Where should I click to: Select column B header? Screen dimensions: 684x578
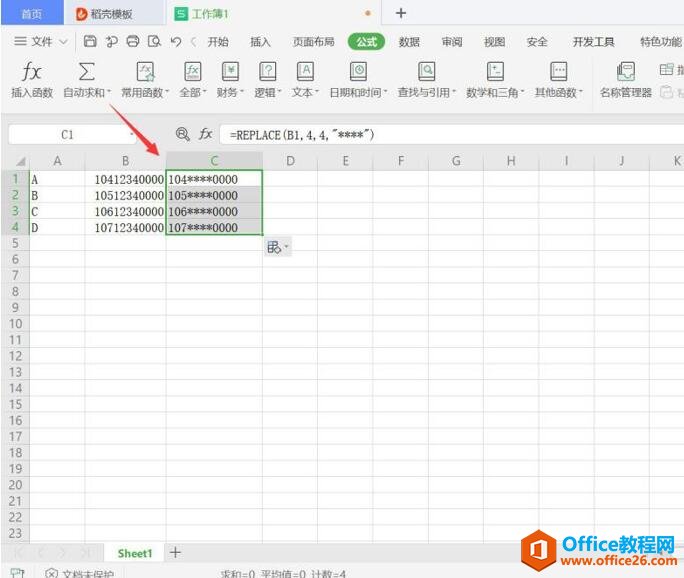(125, 161)
